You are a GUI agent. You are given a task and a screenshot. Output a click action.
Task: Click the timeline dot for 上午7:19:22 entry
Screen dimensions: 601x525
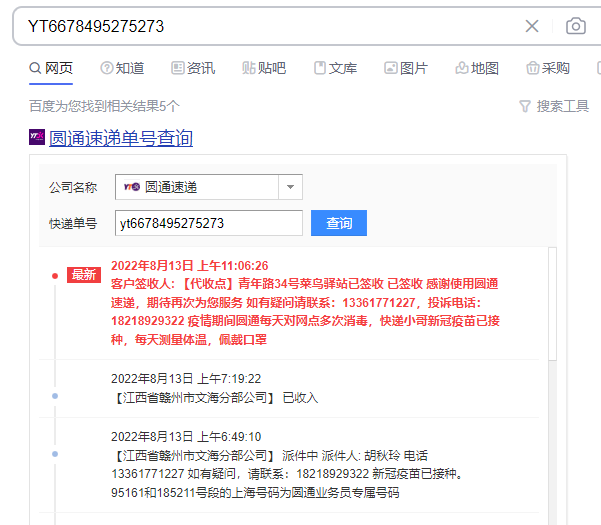coord(55,396)
